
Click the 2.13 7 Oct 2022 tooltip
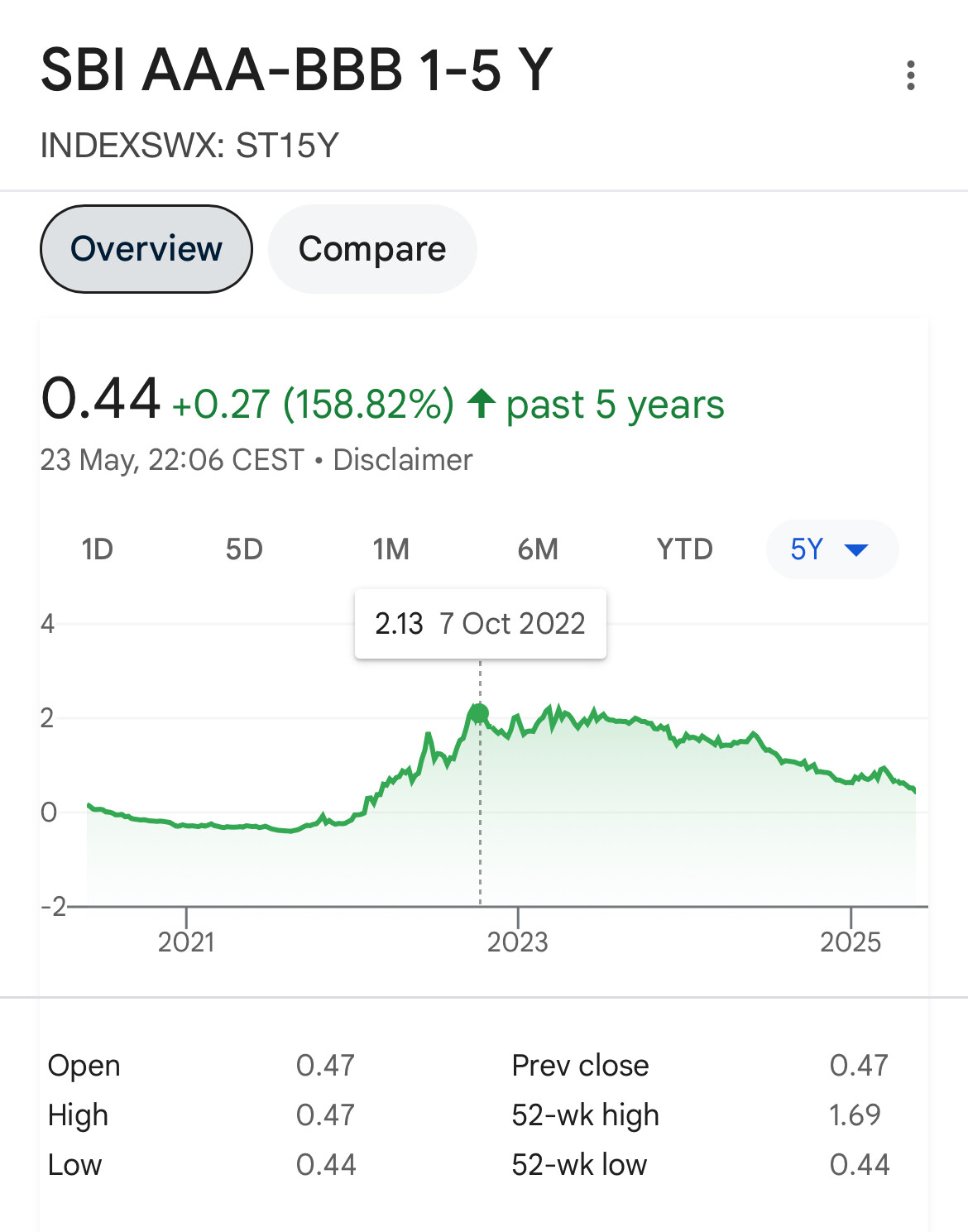(480, 624)
